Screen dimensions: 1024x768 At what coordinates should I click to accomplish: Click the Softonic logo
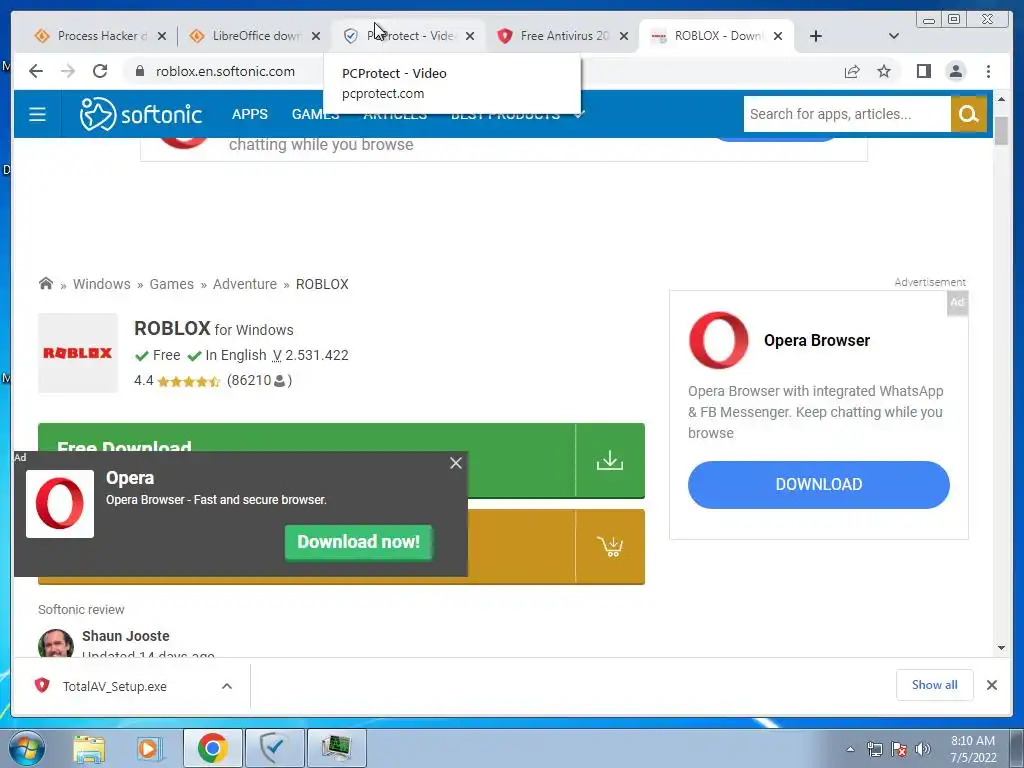coord(140,114)
